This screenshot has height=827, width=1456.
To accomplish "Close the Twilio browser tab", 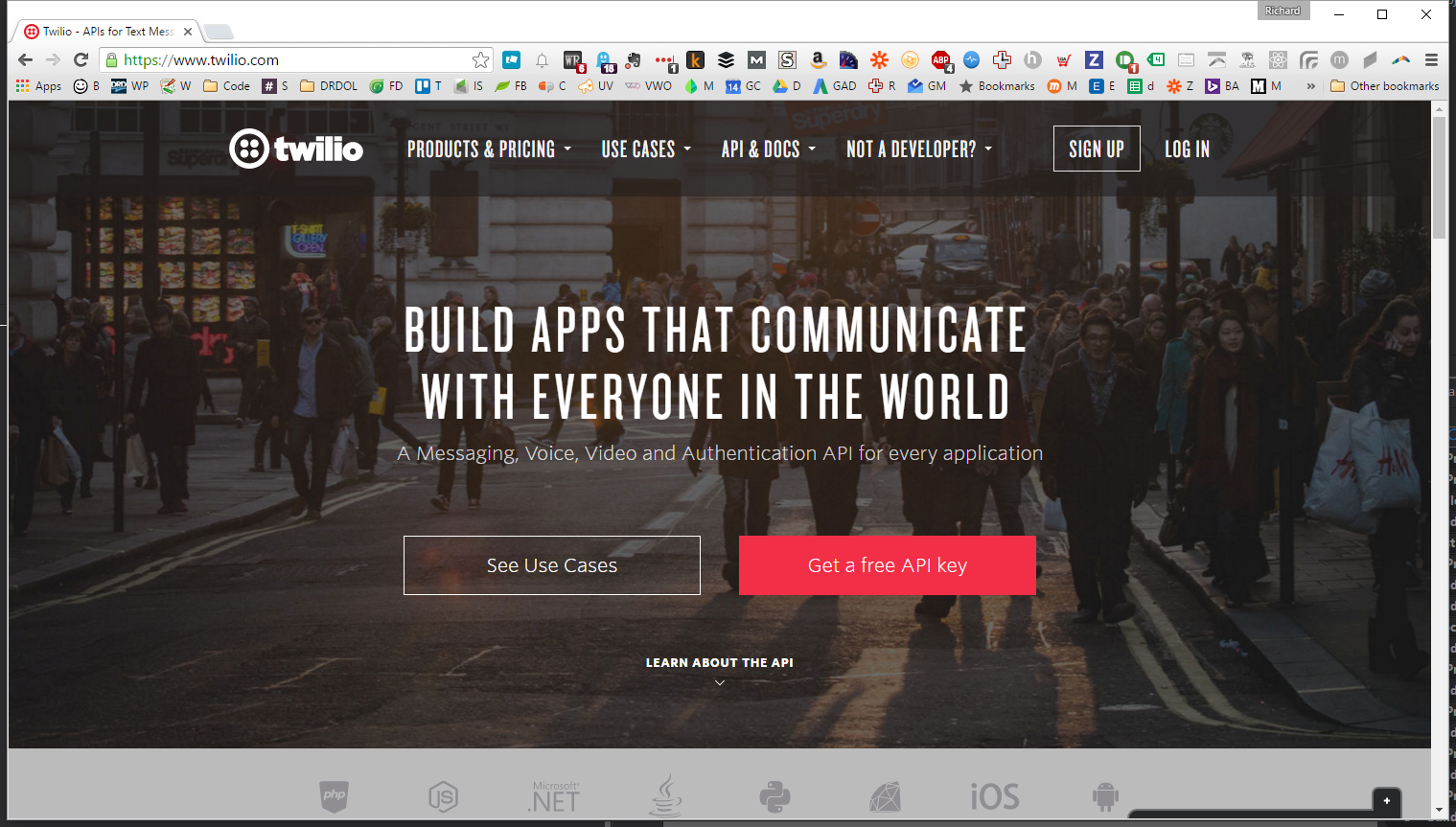I will (x=188, y=32).
